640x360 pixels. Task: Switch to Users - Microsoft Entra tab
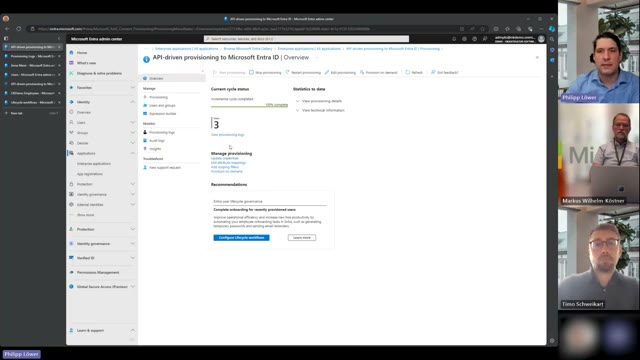(x=32, y=75)
